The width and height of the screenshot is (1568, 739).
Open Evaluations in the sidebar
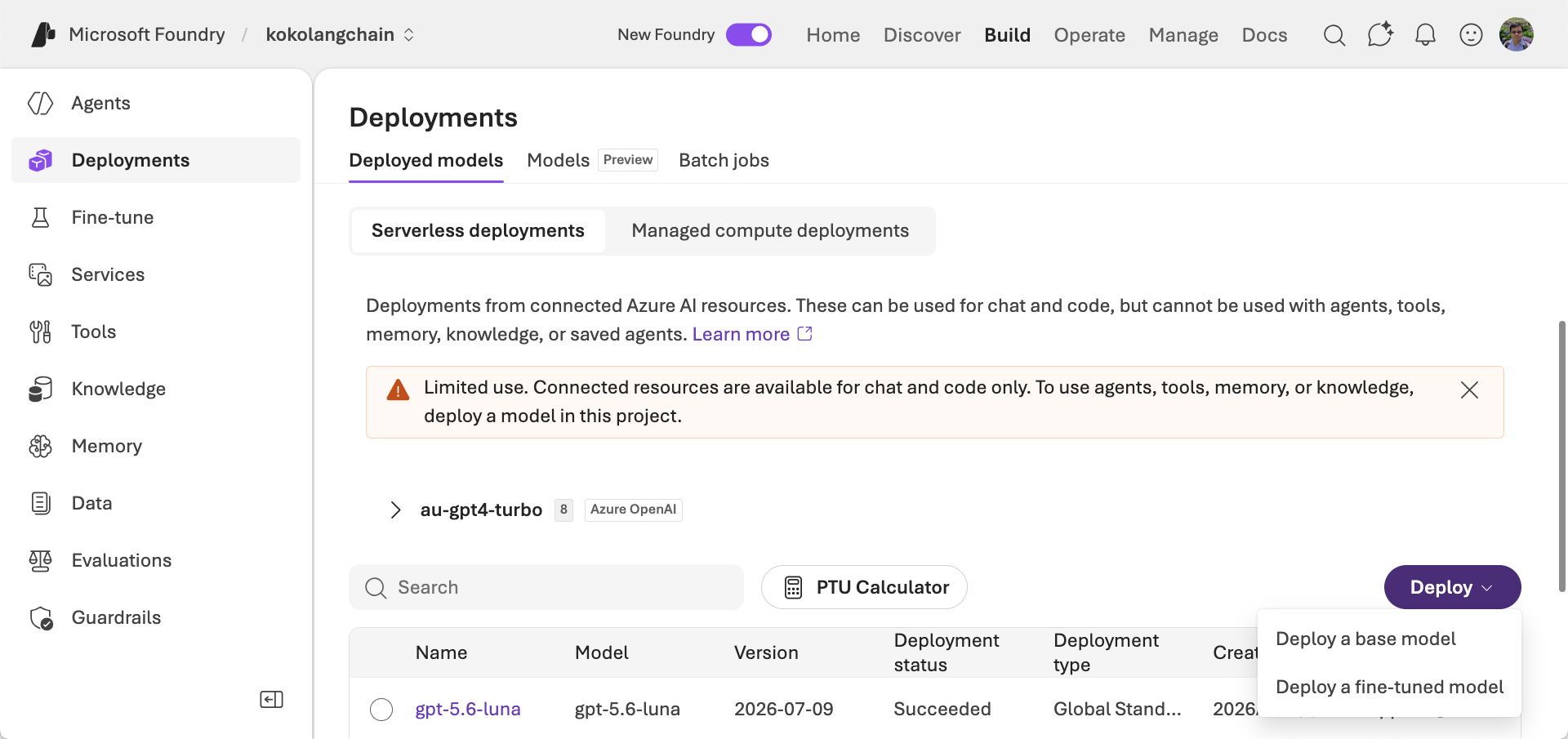pos(156,560)
